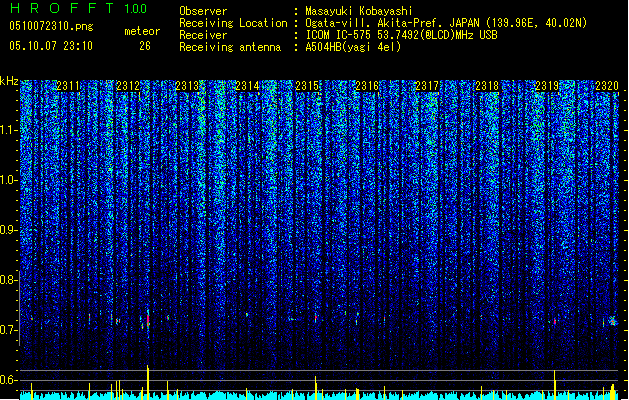
Task: Click the 0.6 frequency axis tick
Action: click(8, 380)
